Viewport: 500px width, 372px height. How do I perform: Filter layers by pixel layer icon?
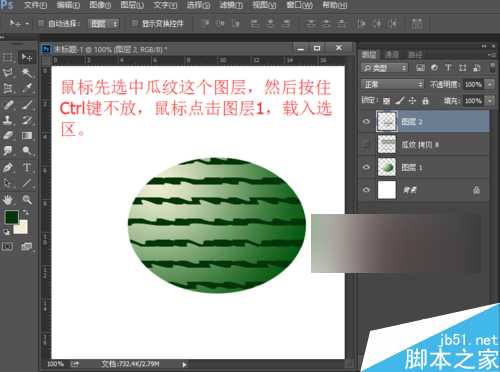(420, 68)
